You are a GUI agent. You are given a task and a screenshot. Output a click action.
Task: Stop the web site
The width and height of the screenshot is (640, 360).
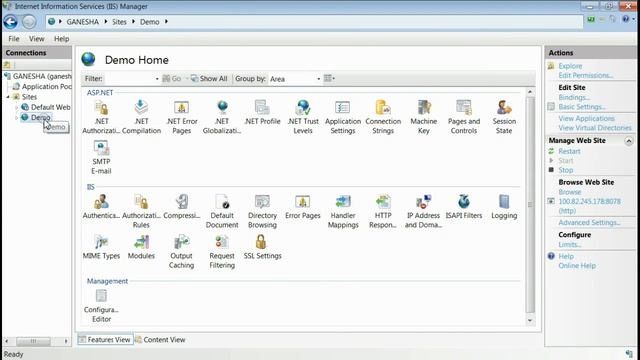(x=566, y=170)
